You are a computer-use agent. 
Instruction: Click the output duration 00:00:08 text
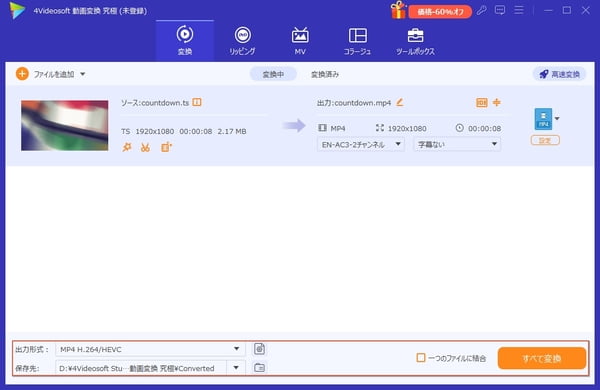484,129
